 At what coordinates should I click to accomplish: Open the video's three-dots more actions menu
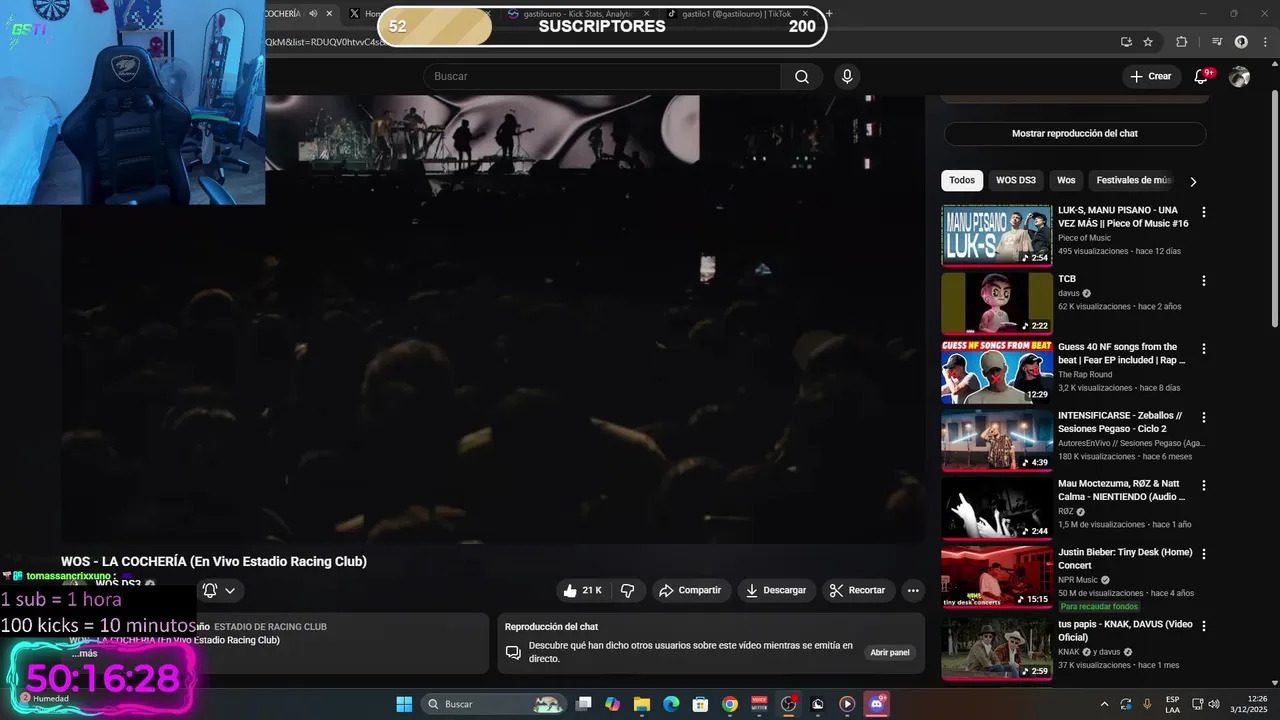913,591
